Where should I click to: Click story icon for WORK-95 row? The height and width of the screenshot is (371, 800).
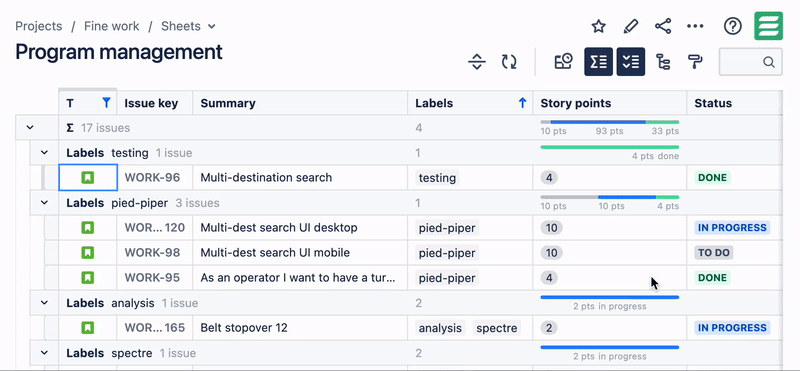88,278
